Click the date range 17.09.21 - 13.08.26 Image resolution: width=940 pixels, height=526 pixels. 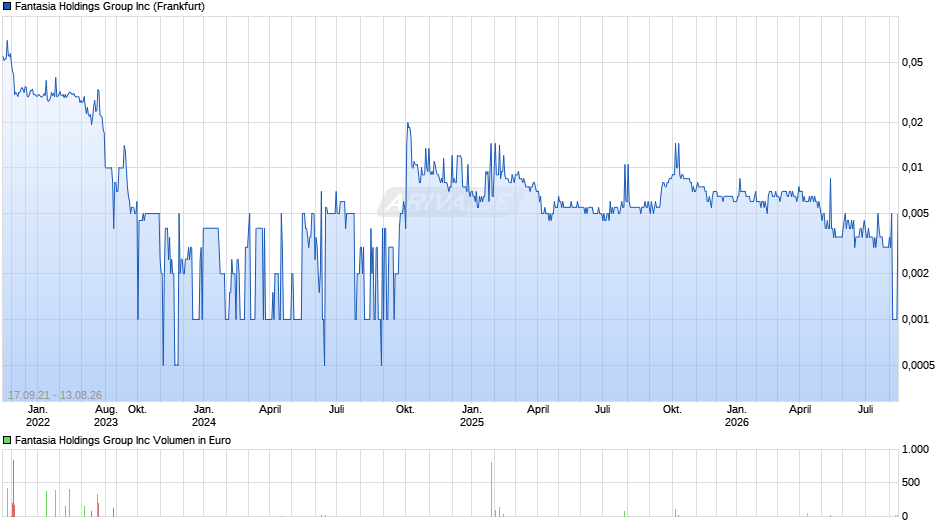click(x=55, y=395)
